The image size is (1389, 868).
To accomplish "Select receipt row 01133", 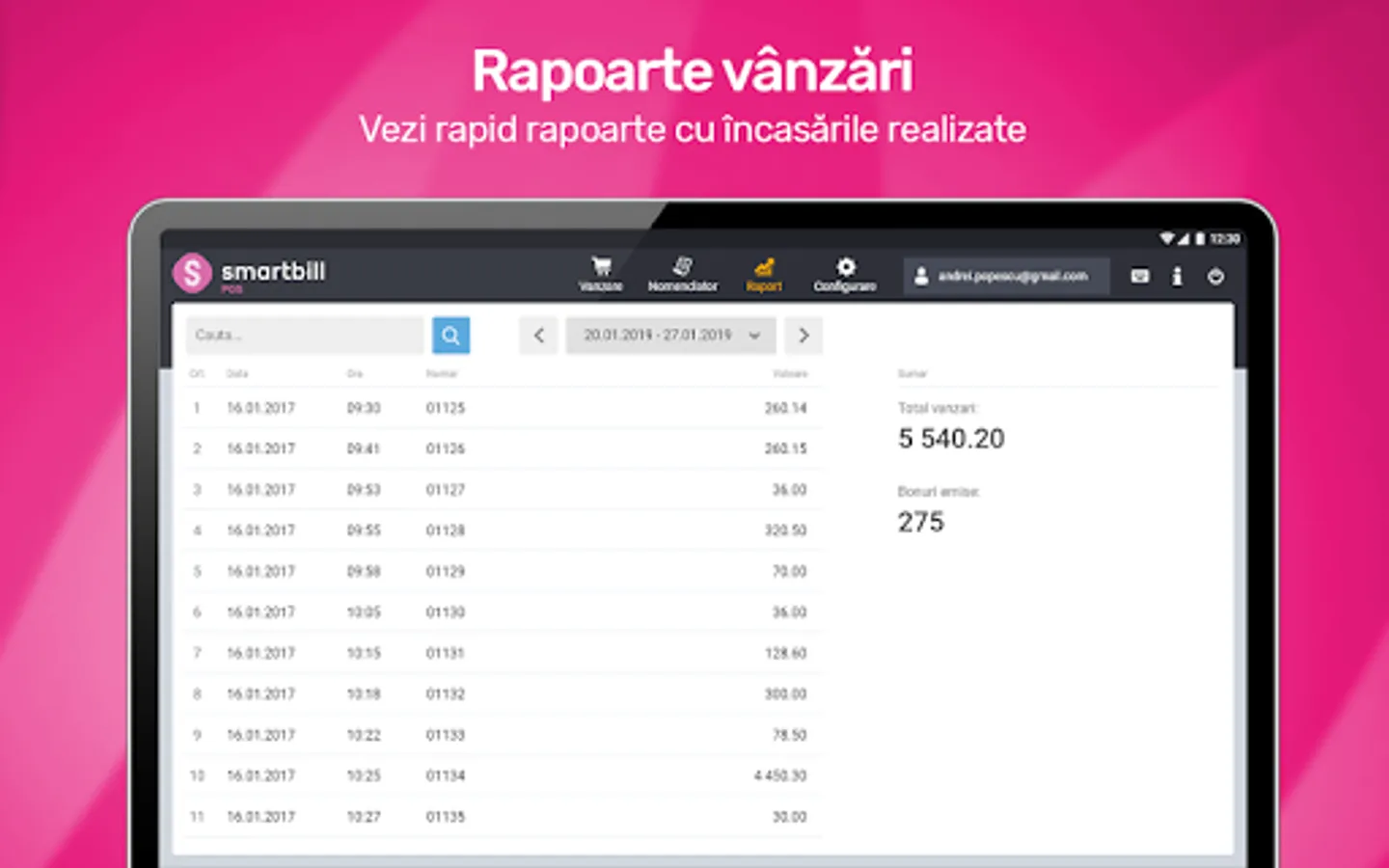I will (x=503, y=735).
